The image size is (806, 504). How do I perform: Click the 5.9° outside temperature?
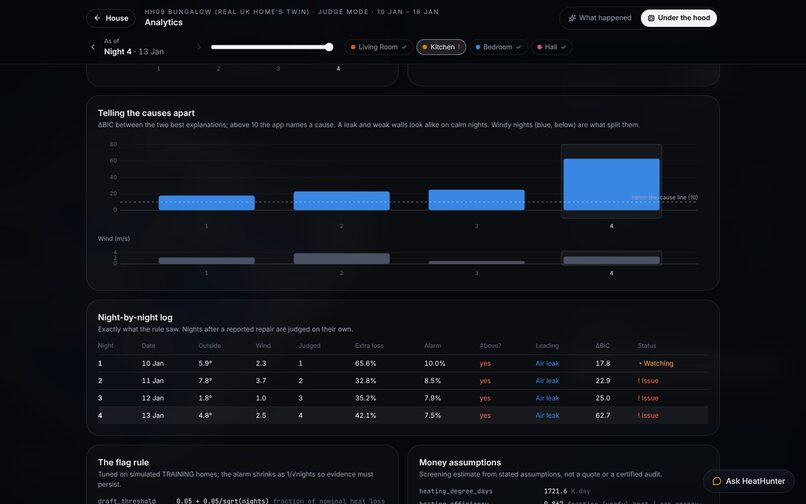205,363
